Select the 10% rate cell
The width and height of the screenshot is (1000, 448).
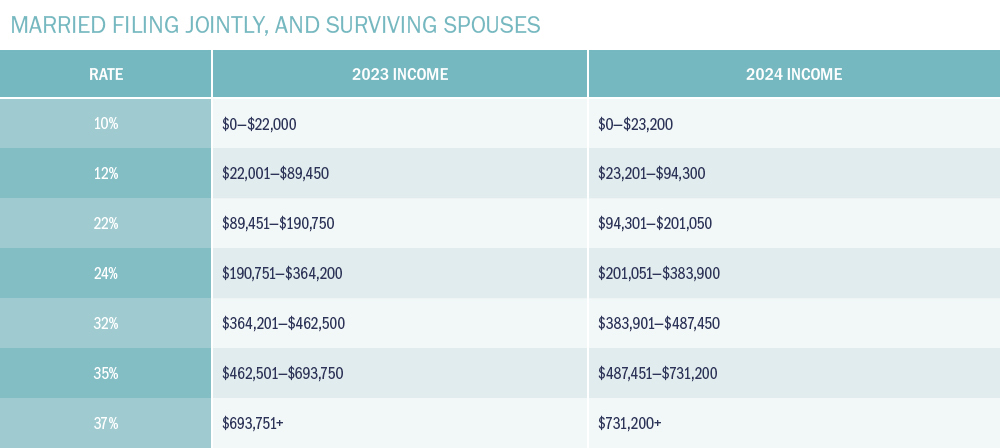tap(105, 124)
